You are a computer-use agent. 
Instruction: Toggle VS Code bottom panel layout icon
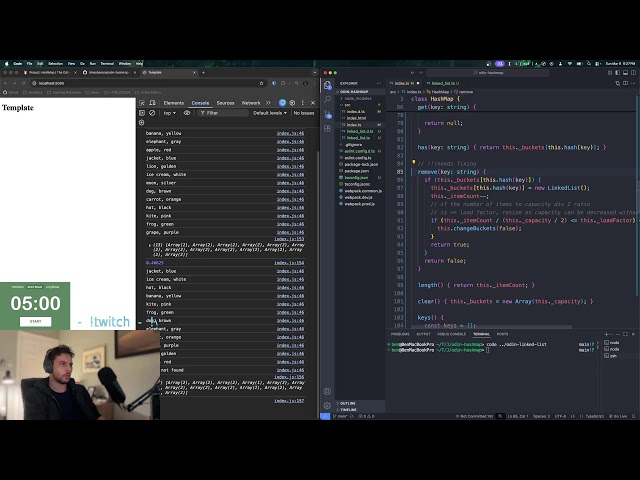point(625,73)
